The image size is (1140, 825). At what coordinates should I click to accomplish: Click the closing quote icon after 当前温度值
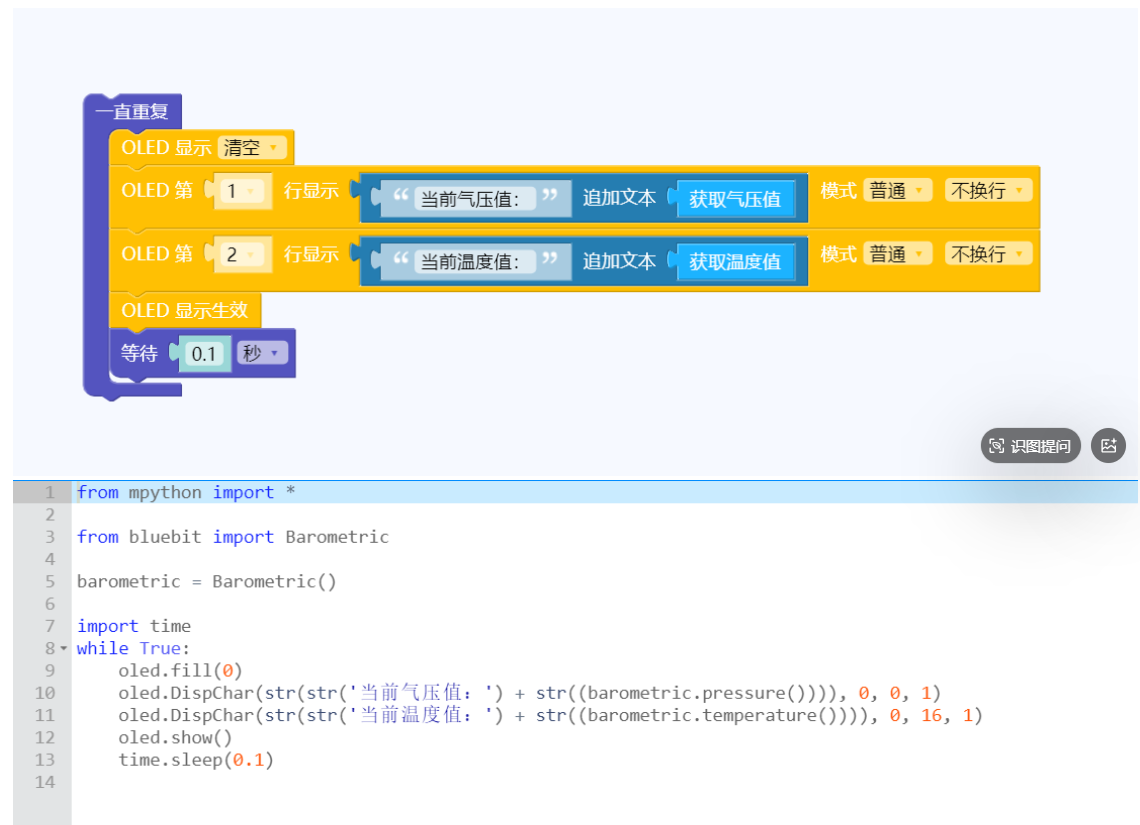[x=550, y=259]
